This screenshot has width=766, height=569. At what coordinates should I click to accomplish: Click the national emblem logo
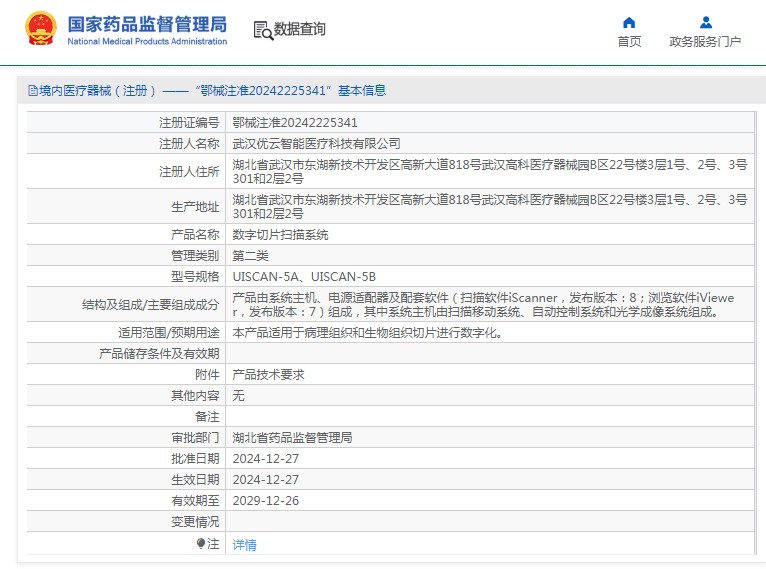[41, 28]
